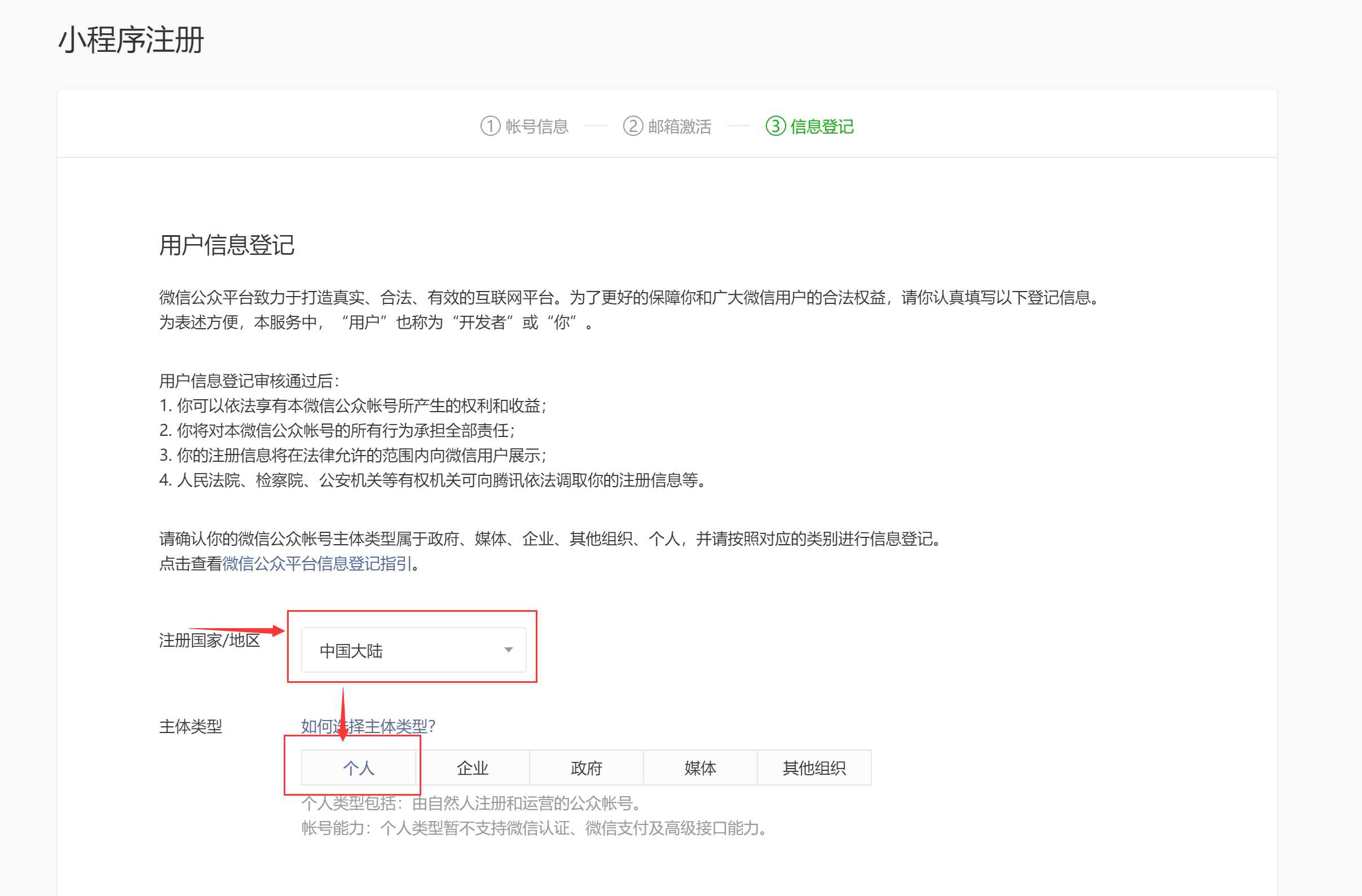The width and height of the screenshot is (1362, 896).
Task: Select the 媒体 subject type
Action: [700, 768]
